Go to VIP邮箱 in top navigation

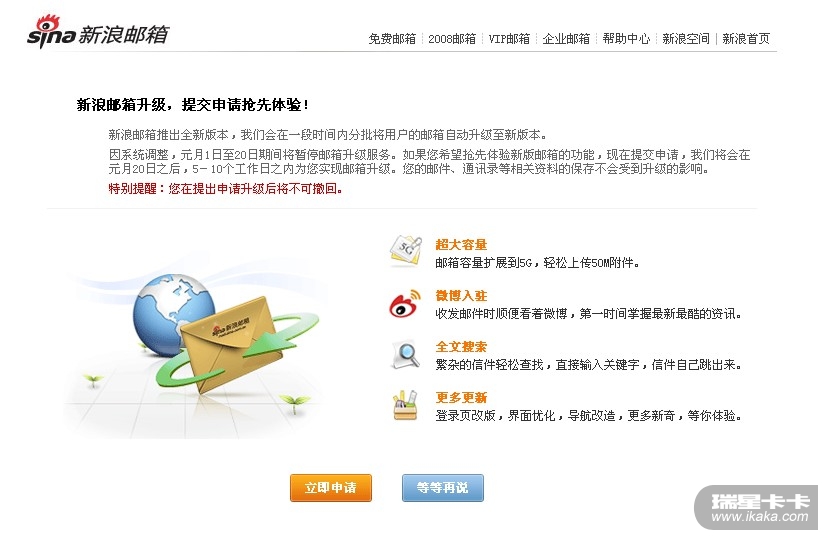point(509,39)
